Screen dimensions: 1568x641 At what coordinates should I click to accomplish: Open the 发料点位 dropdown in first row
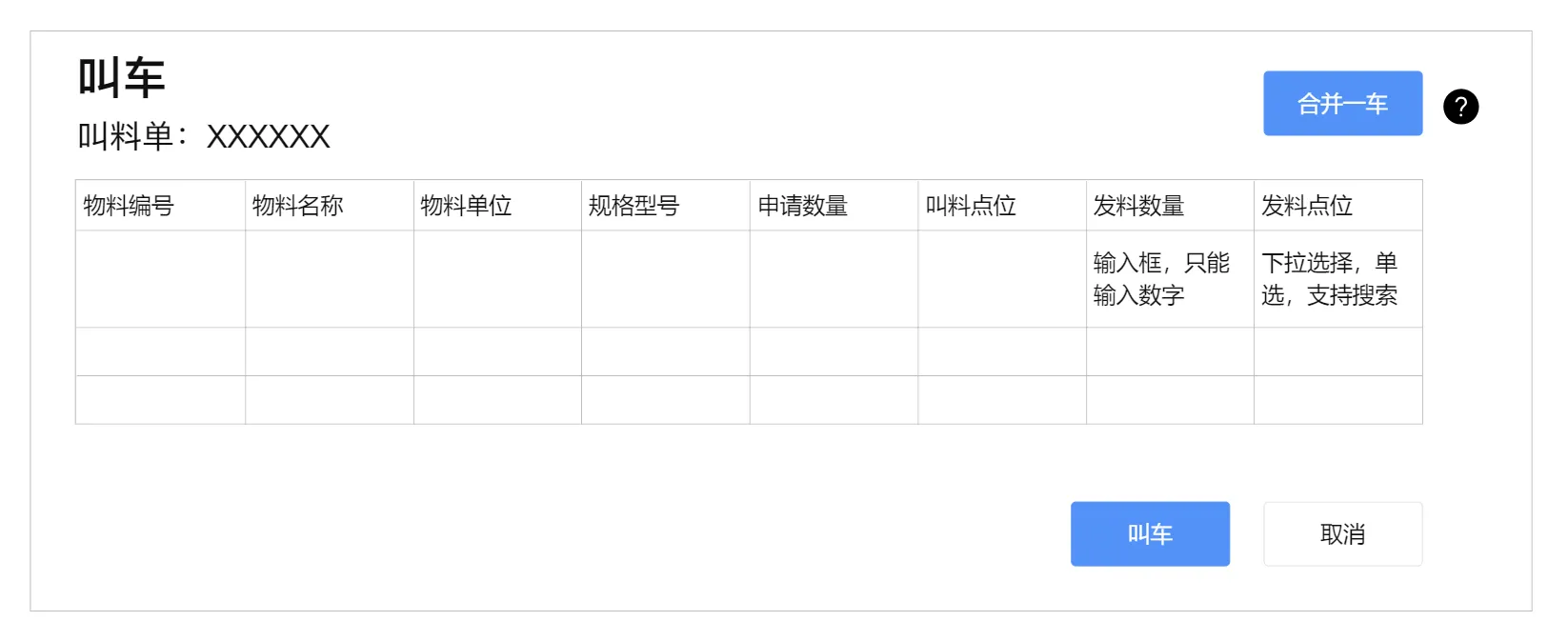point(1337,279)
